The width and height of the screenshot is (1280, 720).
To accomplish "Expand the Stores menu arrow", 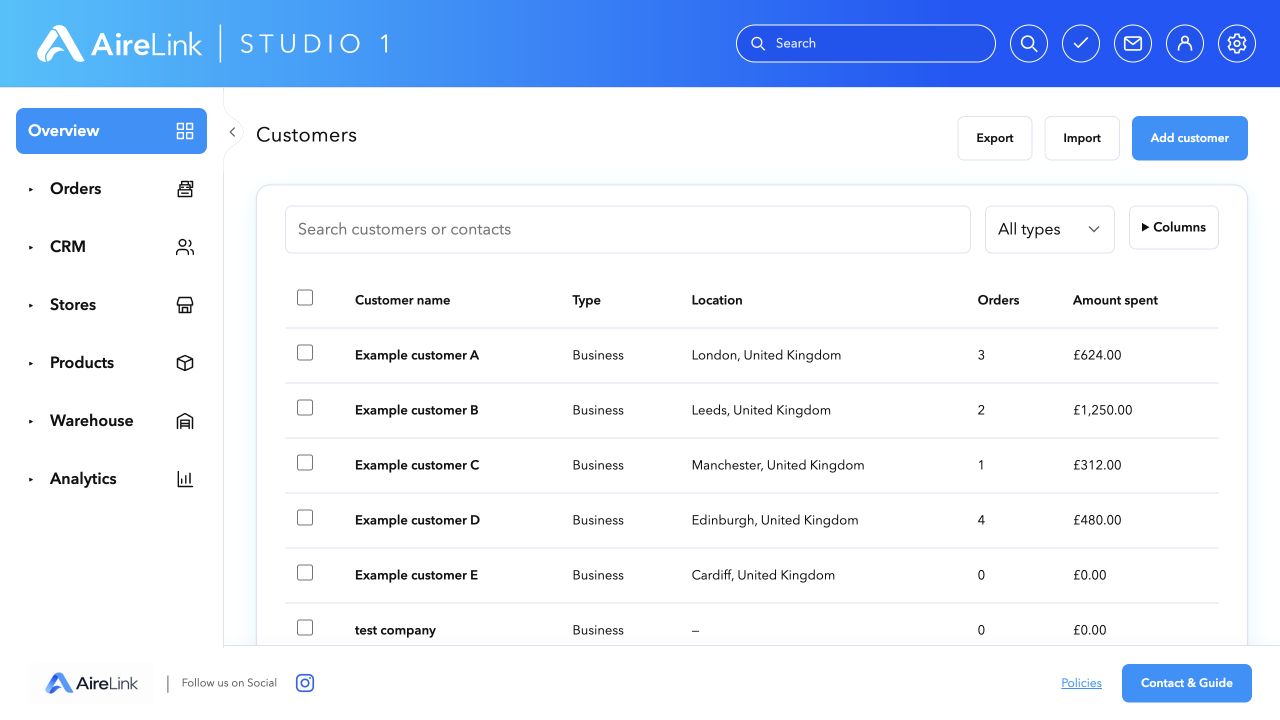I will point(31,305).
